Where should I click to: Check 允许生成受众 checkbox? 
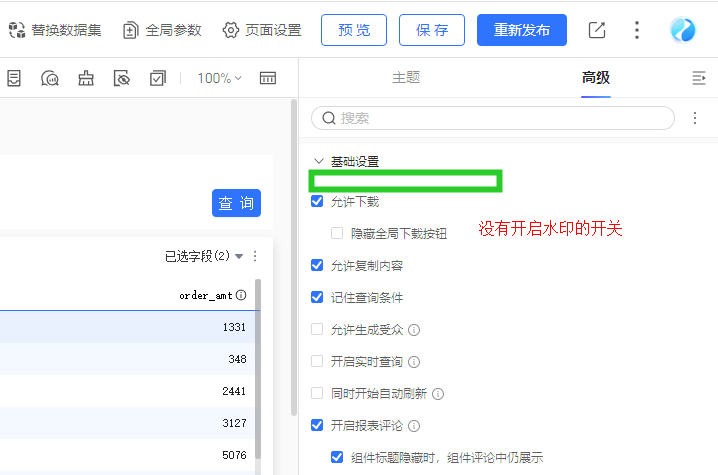click(x=317, y=329)
